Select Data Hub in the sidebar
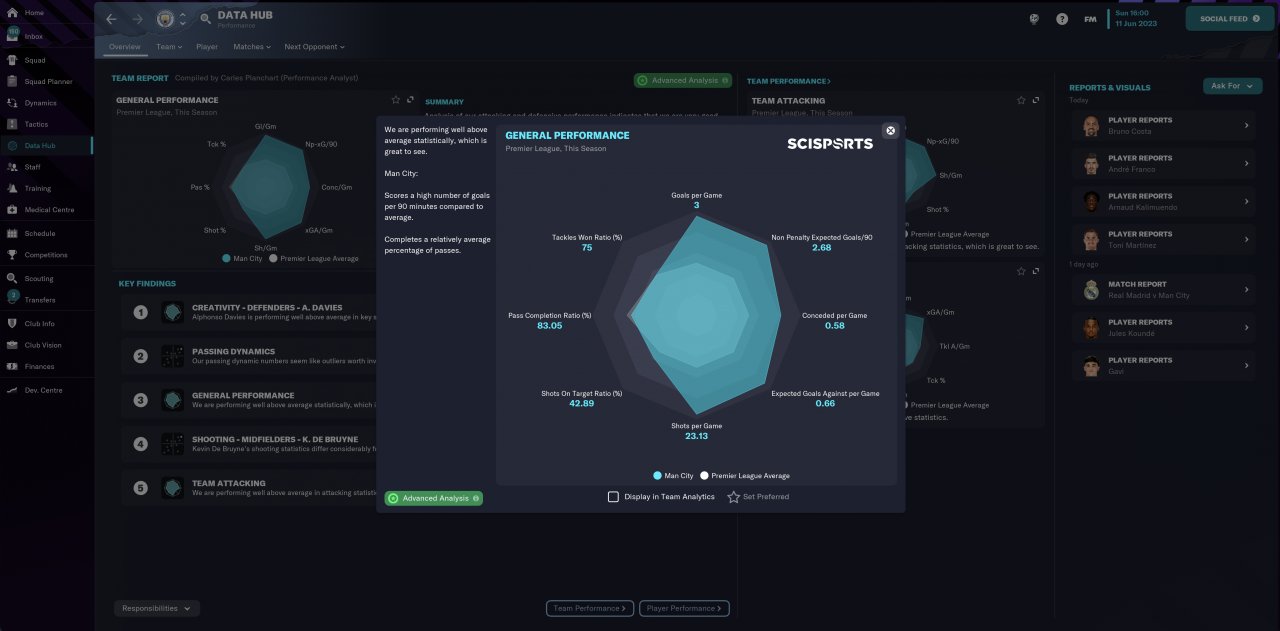This screenshot has width=1280, height=631. click(x=46, y=145)
